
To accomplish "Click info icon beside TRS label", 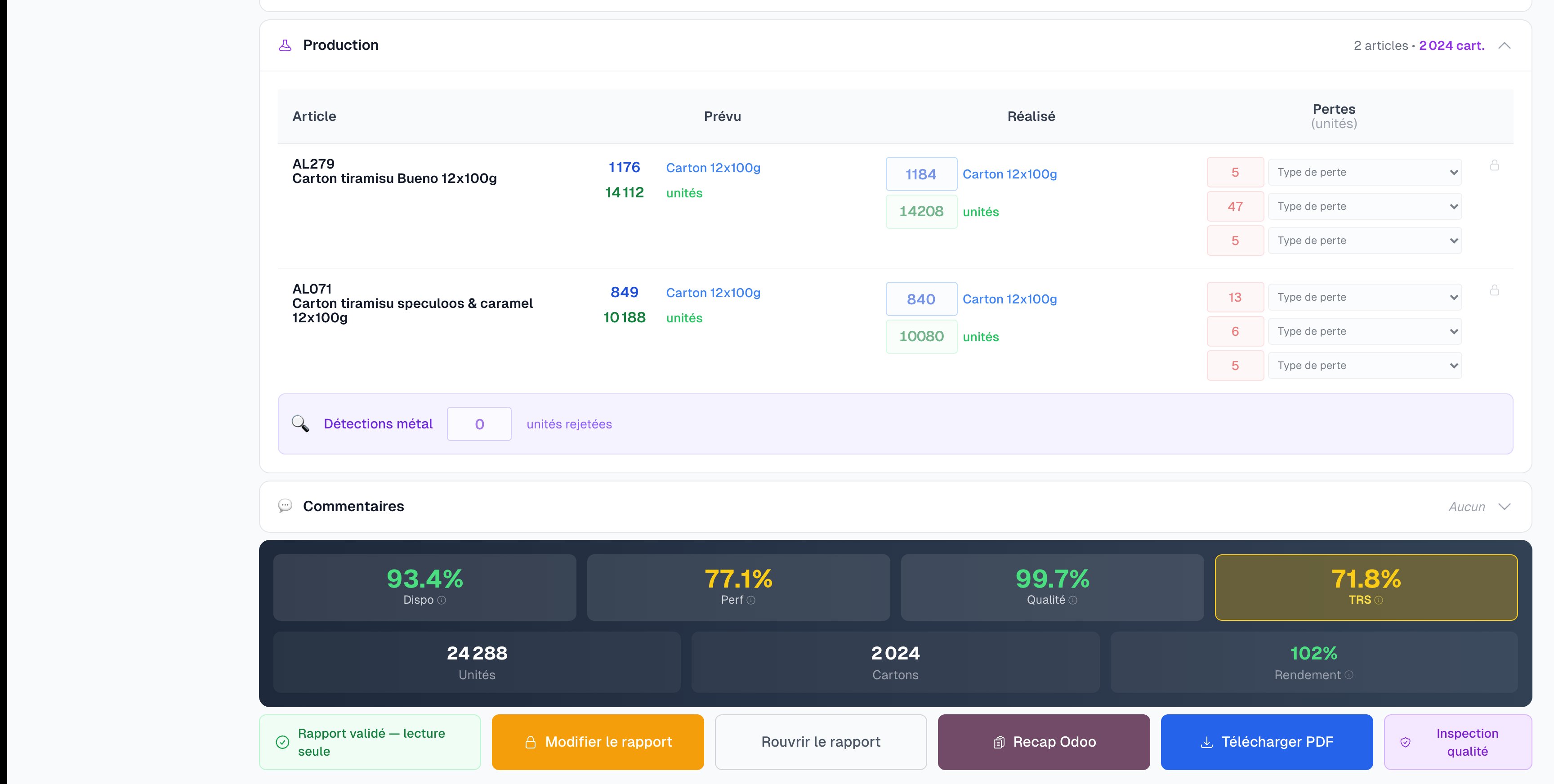I will [x=1379, y=600].
